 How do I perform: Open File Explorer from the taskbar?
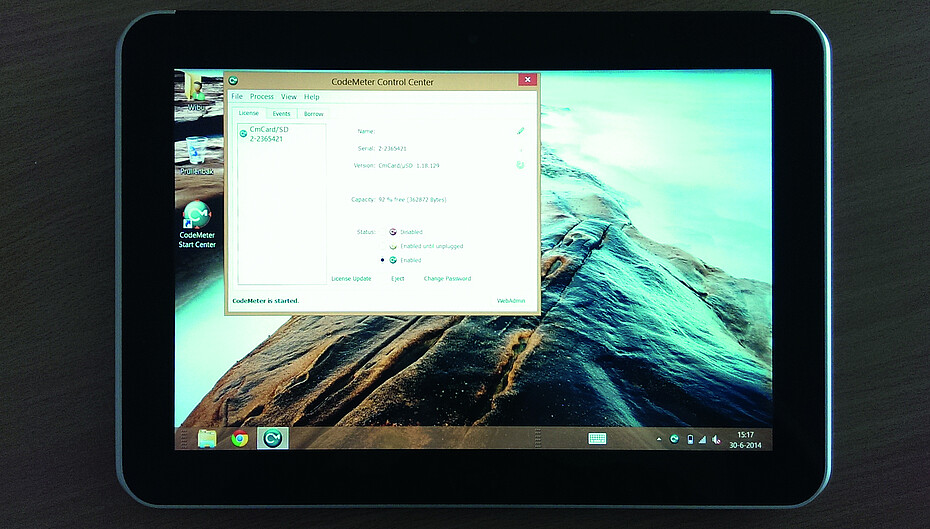206,439
